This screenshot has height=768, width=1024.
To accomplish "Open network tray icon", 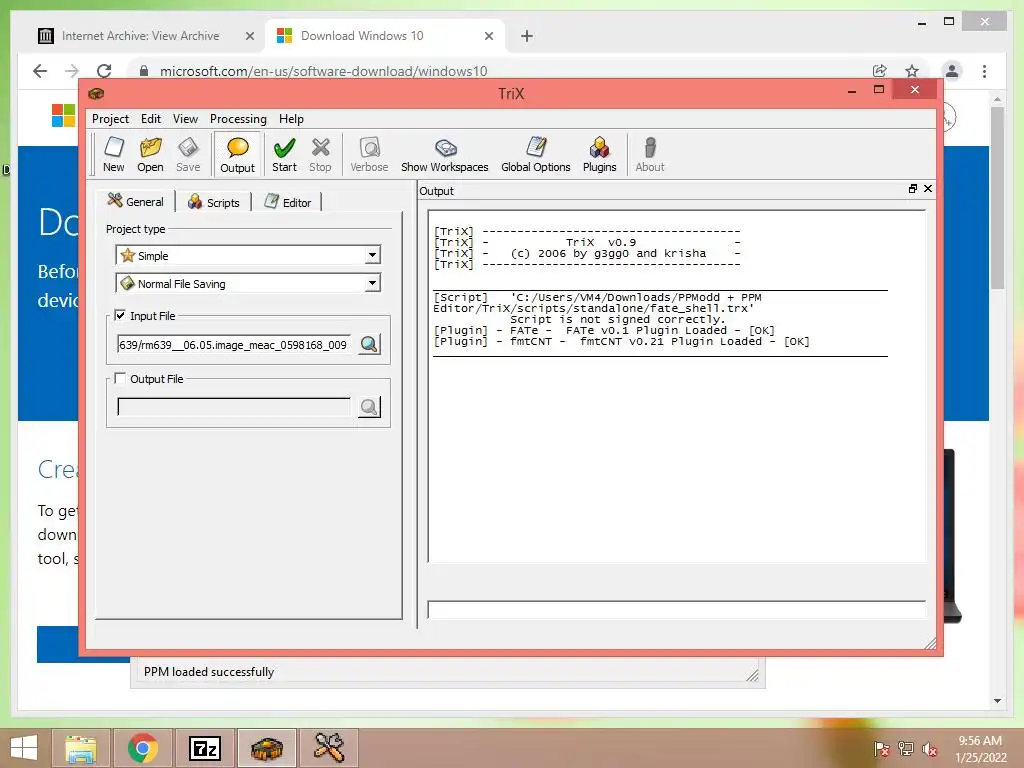I will click(906, 749).
